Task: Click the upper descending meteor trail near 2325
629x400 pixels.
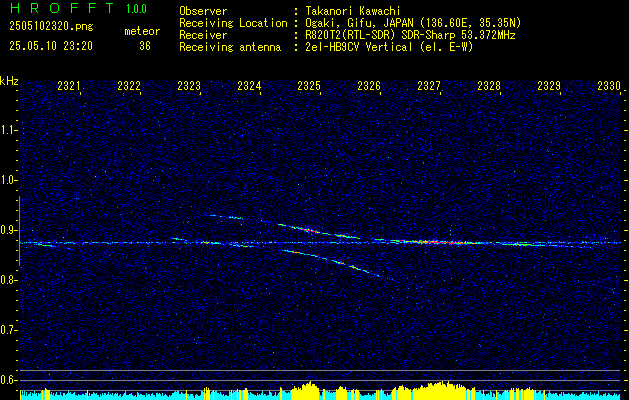Action: point(309,229)
